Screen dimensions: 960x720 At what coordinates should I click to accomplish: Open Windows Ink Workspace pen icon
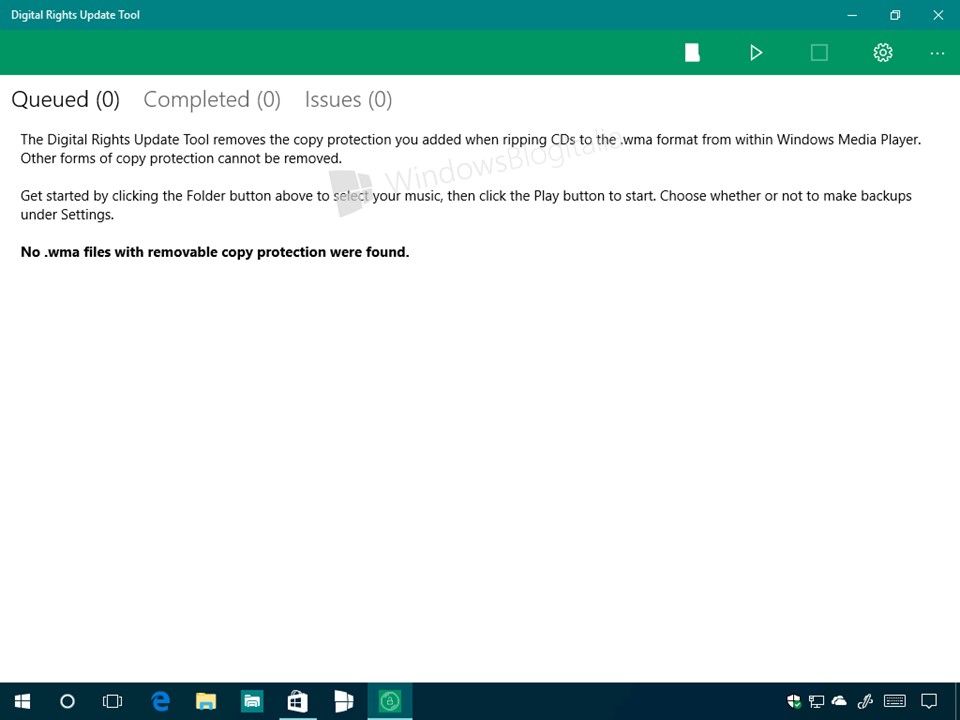point(865,701)
